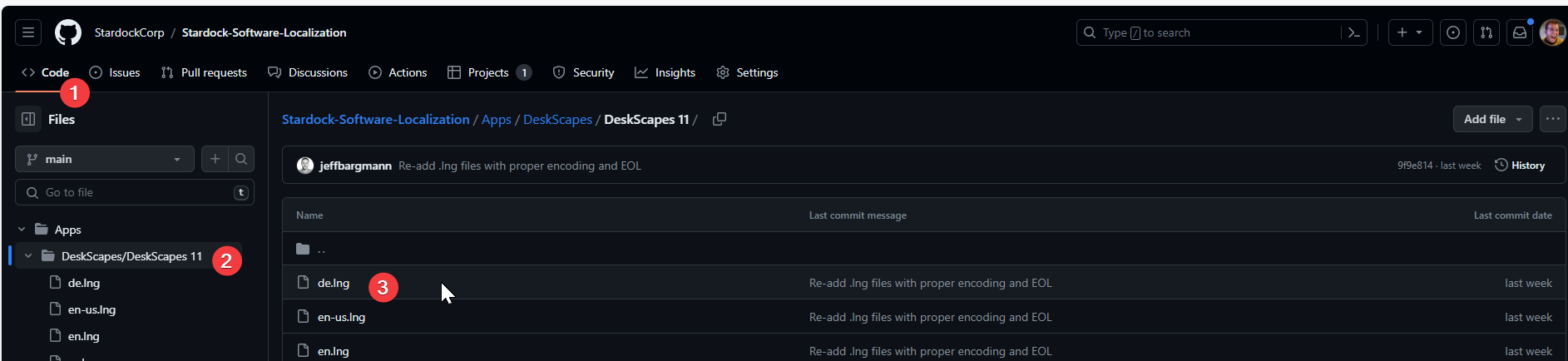Open the Pull requests tab
Image resolution: width=1568 pixels, height=361 pixels.
coord(204,72)
